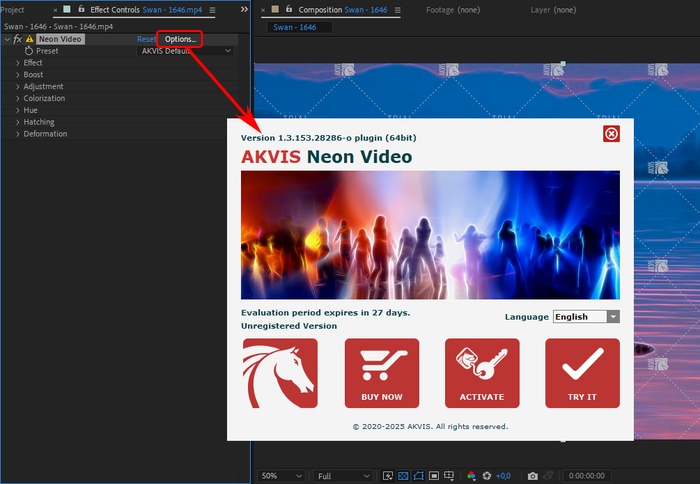This screenshot has height=484, width=700.
Task: Expand the Boost parameter group
Action: 18,75
